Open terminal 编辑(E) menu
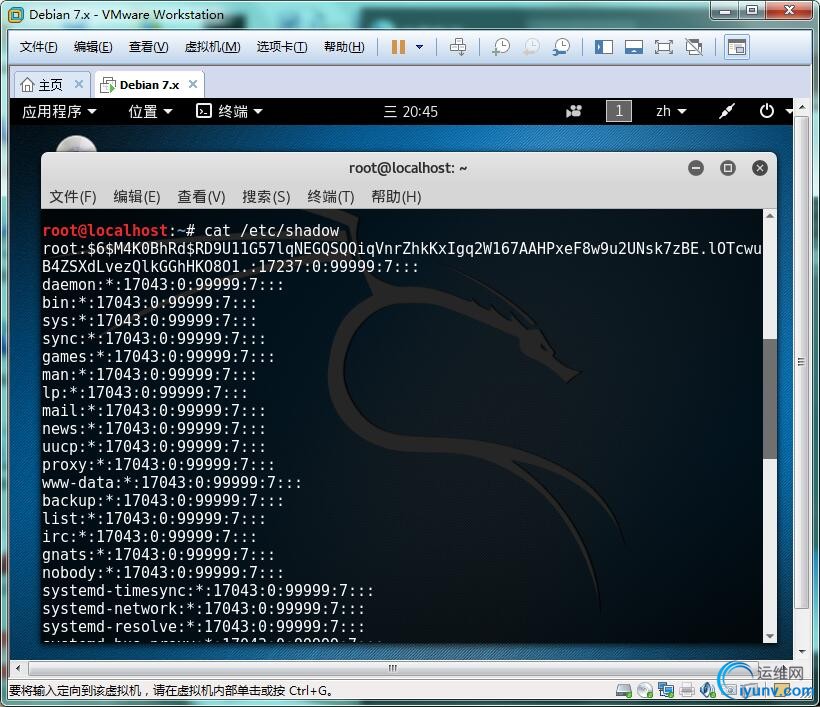 137,197
